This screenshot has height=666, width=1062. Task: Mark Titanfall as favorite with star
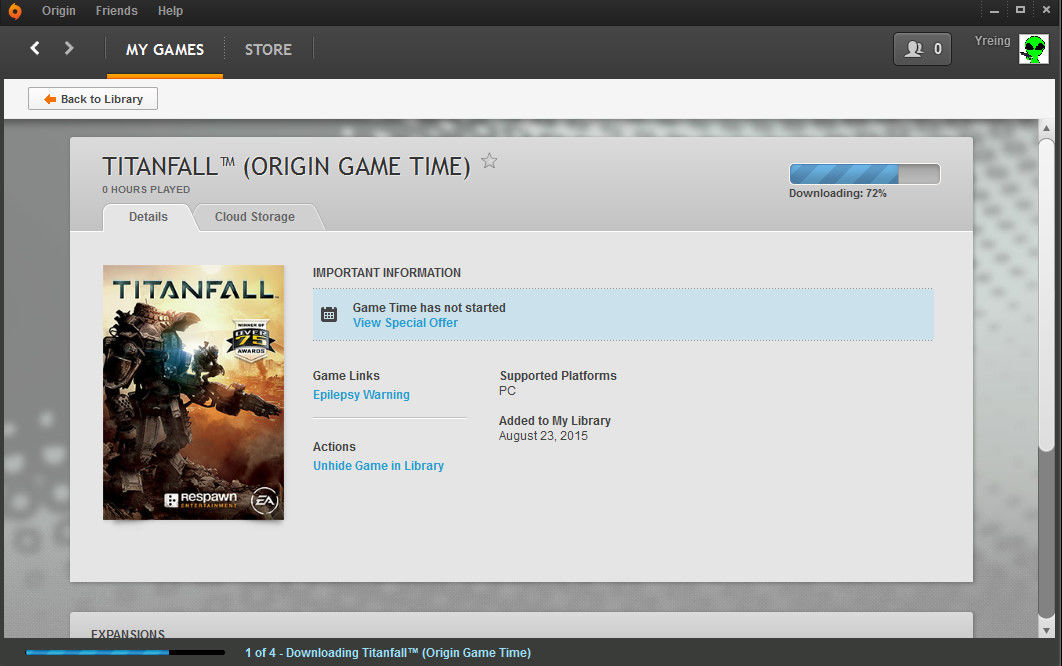click(489, 161)
